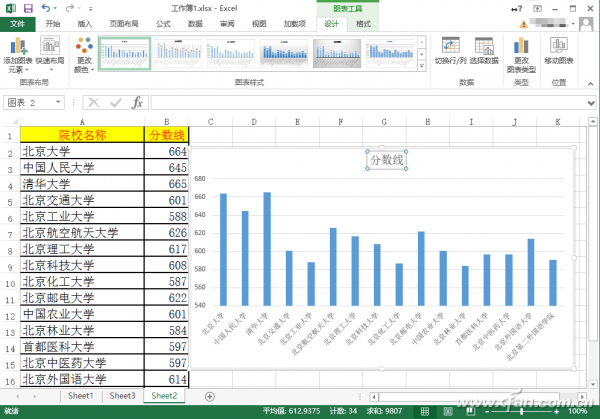Screen dimensions: 600x419
Task: Open the Sheet3 worksheet tab
Action: 122,396
